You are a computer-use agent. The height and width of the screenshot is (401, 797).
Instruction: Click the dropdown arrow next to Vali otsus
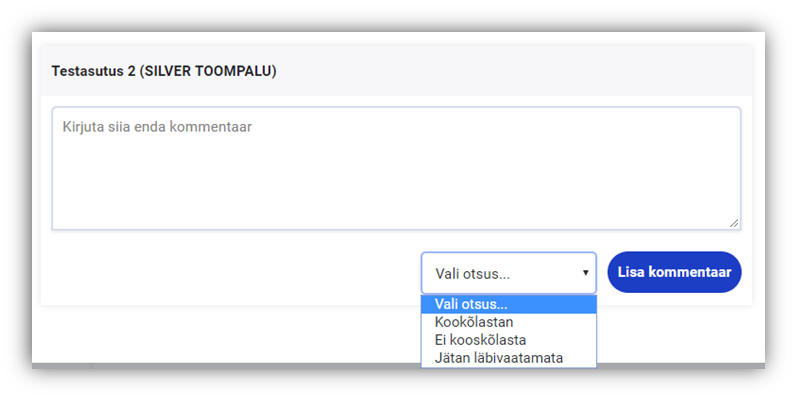585,273
